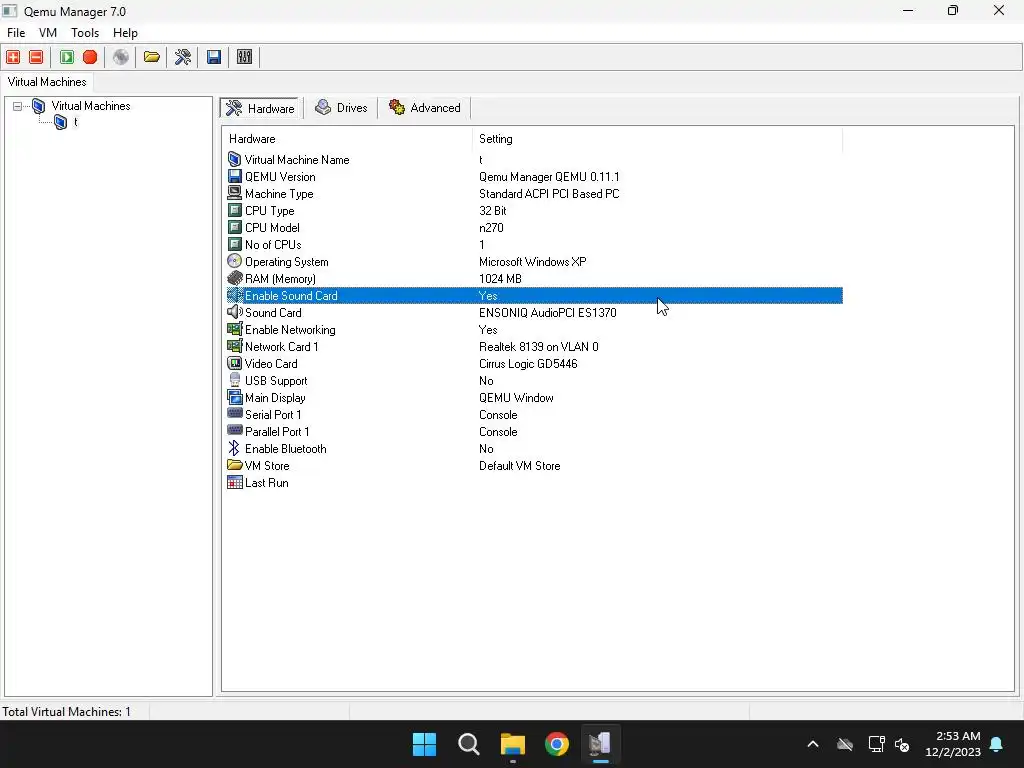Click the Serial Port 1 connector icon
The image size is (1024, 768).
point(234,413)
